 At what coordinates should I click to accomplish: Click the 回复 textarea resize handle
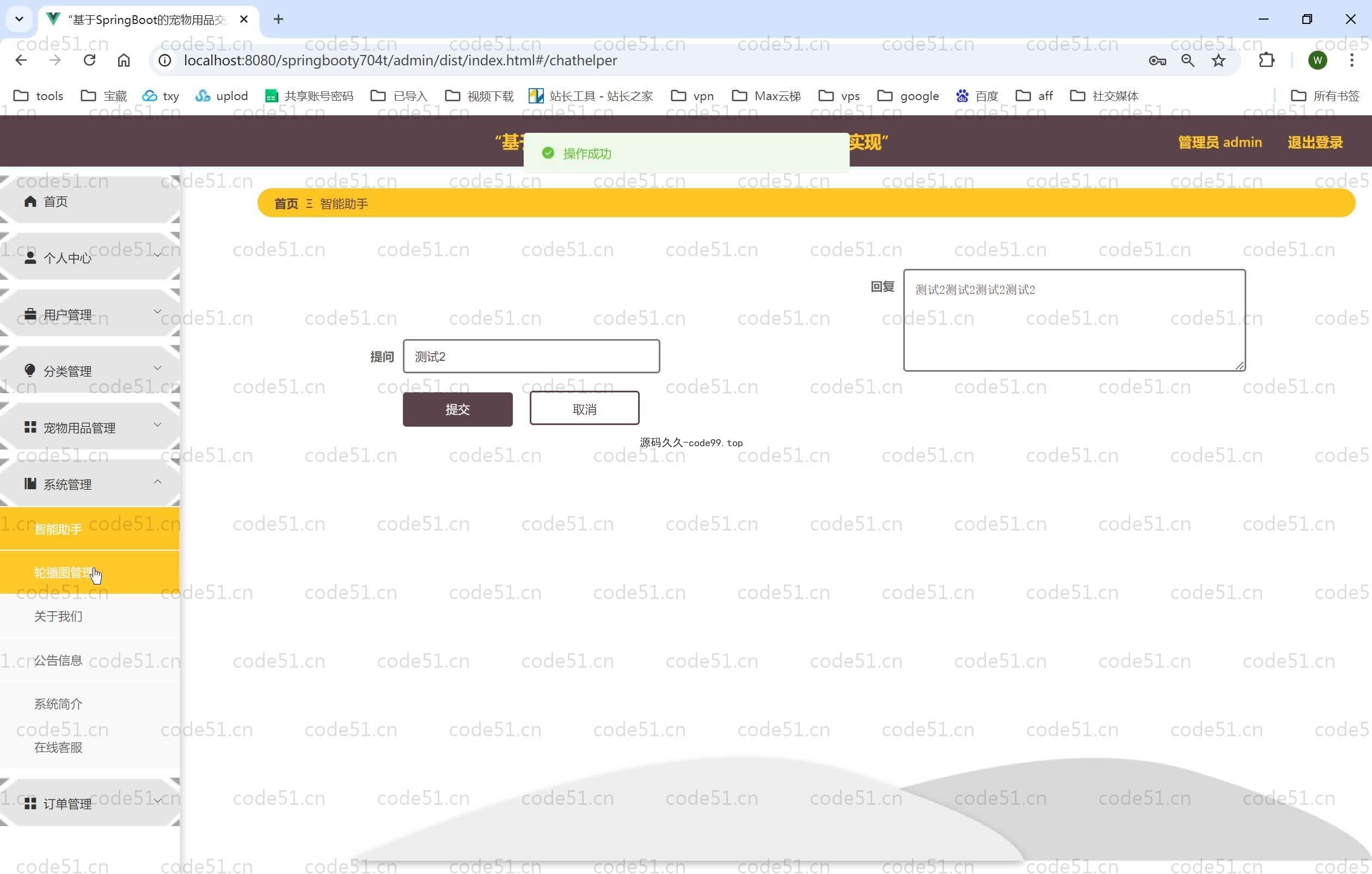click(1239, 366)
